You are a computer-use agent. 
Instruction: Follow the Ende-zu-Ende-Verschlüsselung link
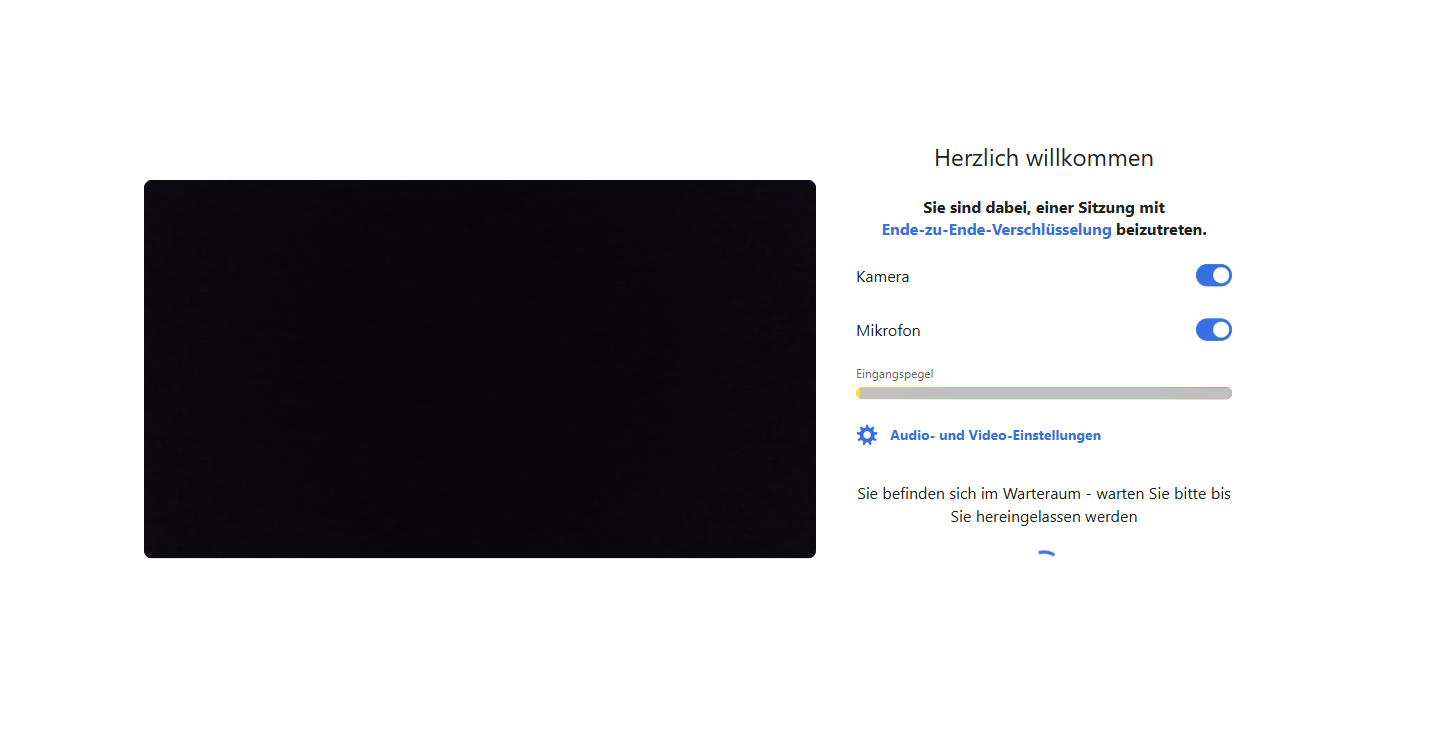pyautogui.click(x=996, y=229)
